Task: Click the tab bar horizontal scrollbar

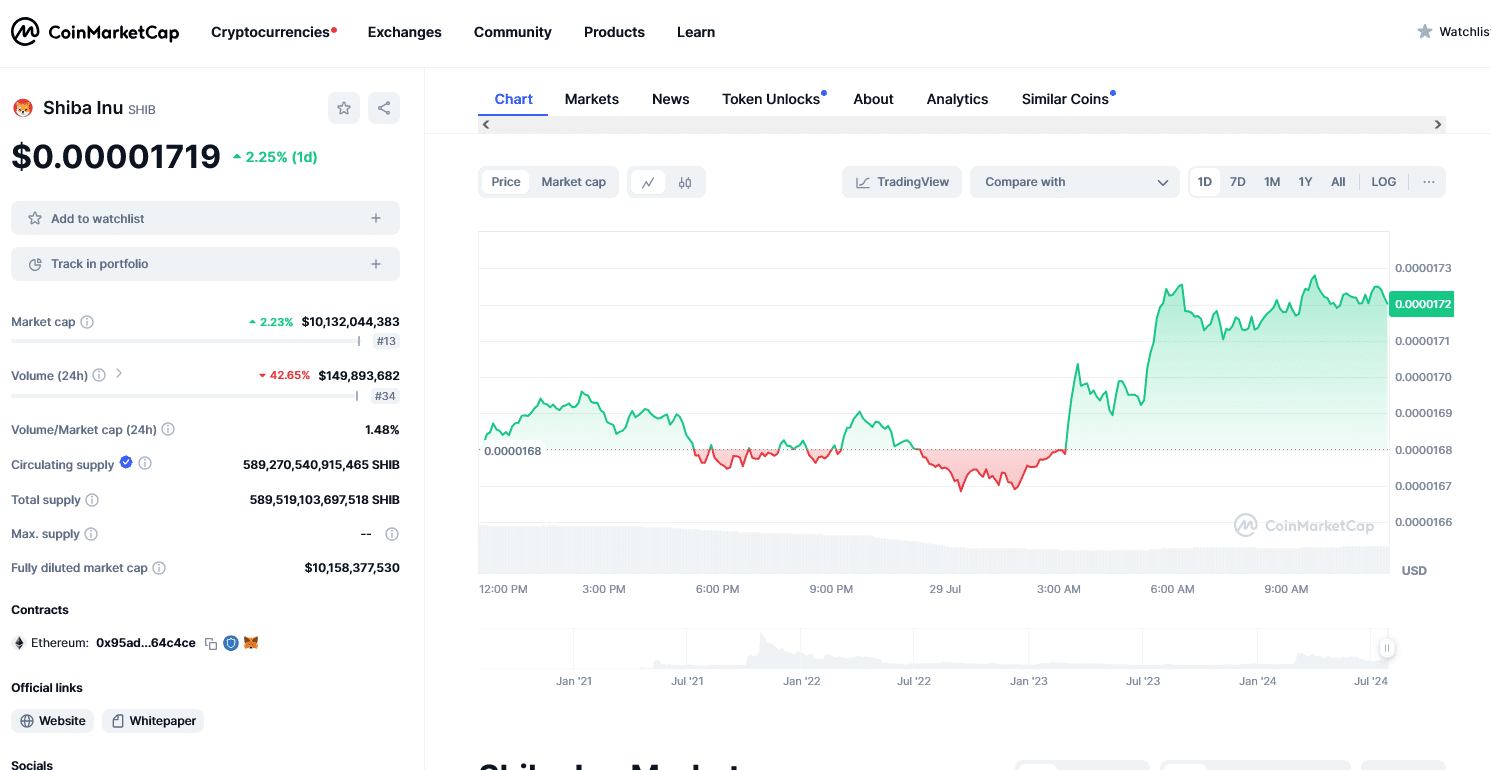Action: click(961, 125)
